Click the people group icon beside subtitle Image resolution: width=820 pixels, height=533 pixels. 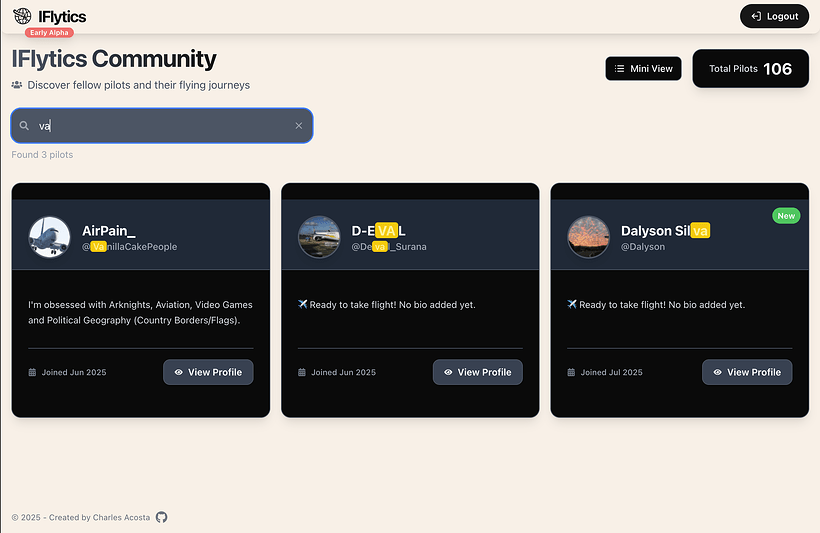17,85
